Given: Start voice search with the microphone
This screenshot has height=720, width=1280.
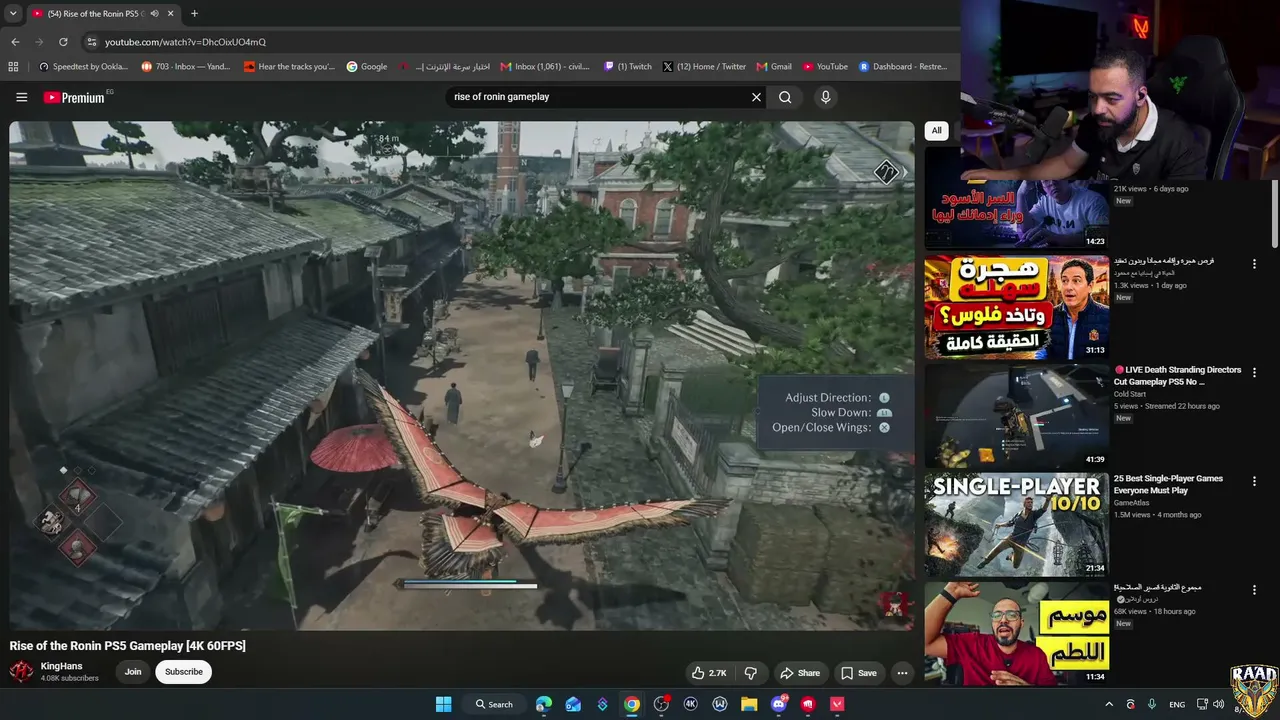Looking at the screenshot, I should pyautogui.click(x=825, y=97).
